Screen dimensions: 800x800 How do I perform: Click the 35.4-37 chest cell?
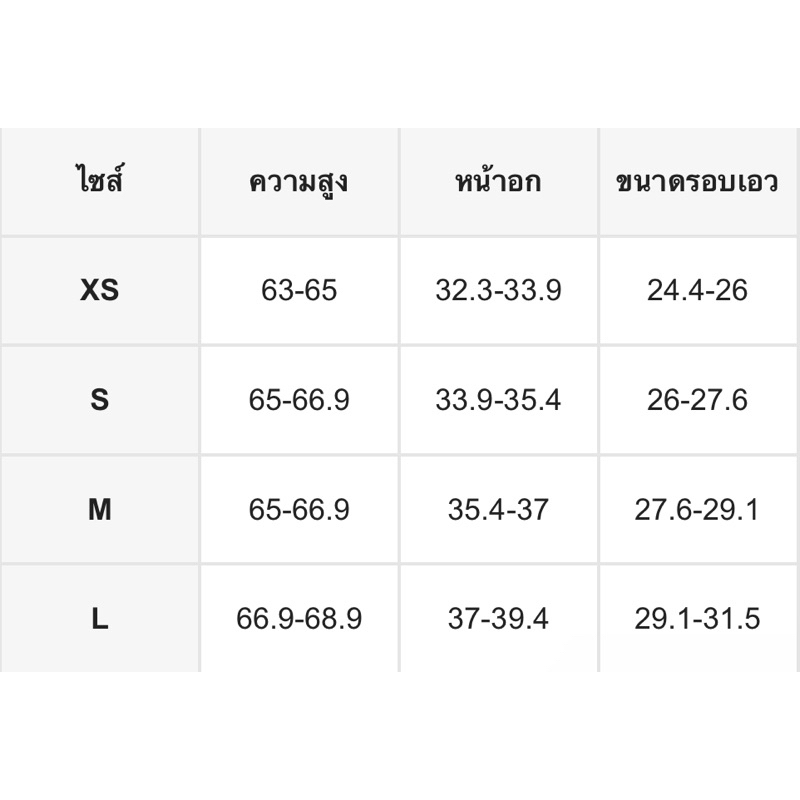coord(498,509)
